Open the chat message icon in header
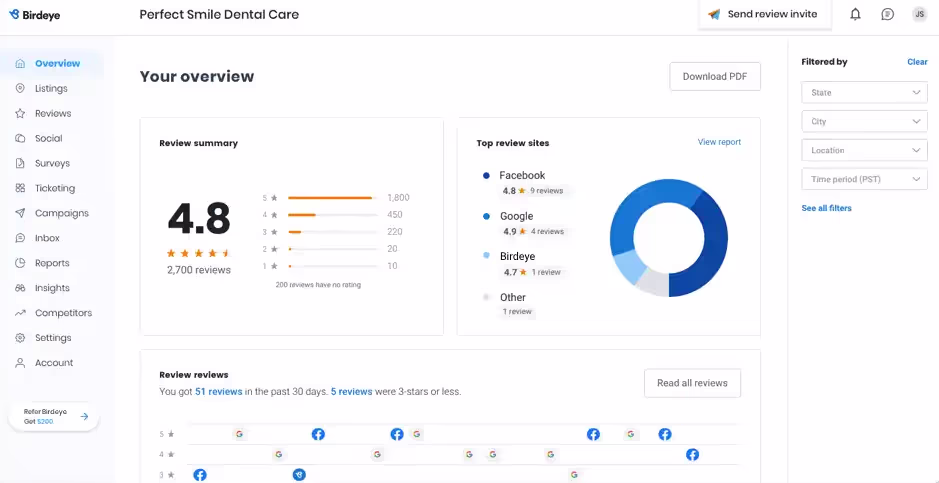Image resolution: width=939 pixels, height=483 pixels. (887, 14)
